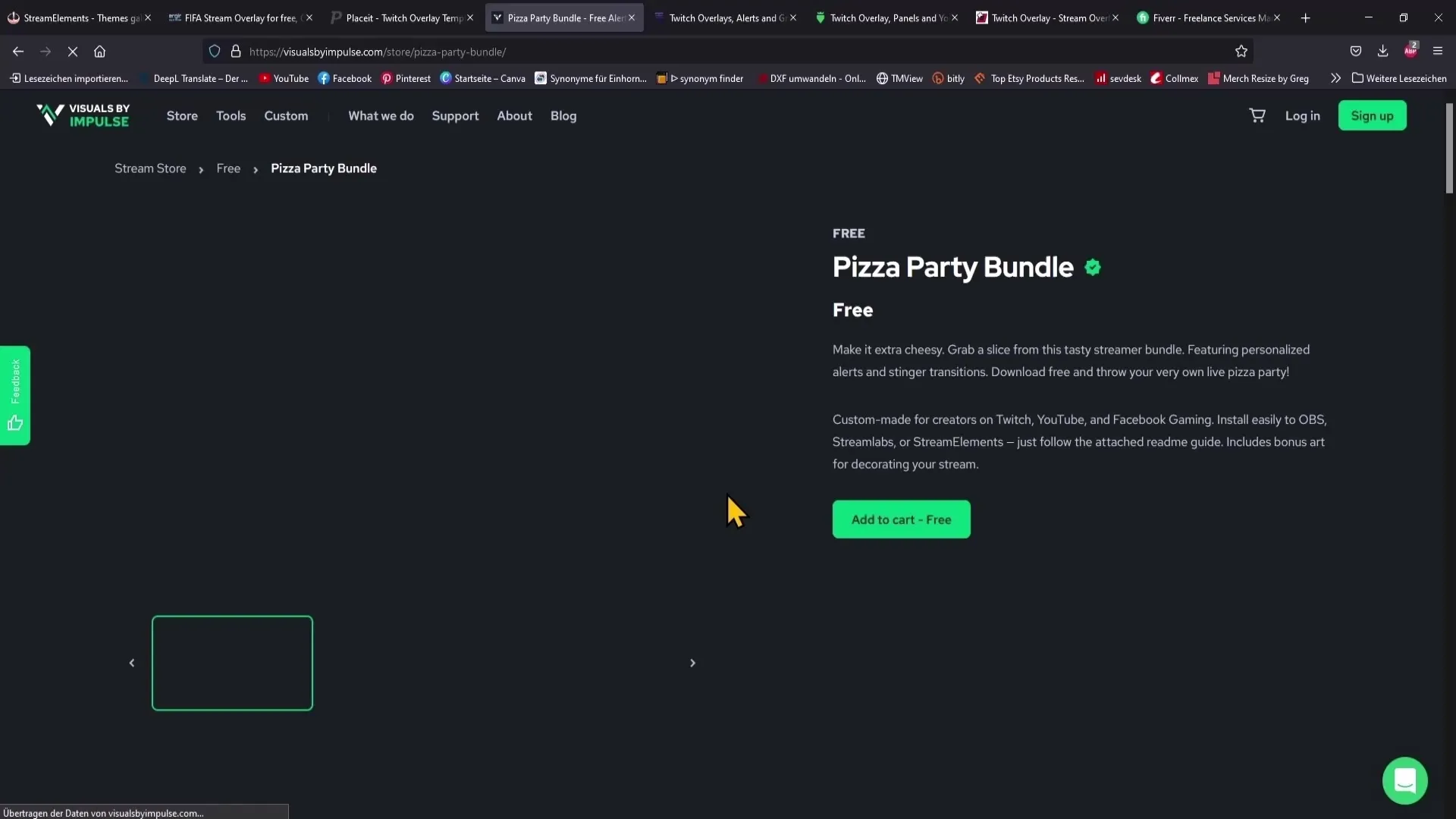Click the cart icon in top navigation
The width and height of the screenshot is (1456, 819).
(x=1257, y=115)
